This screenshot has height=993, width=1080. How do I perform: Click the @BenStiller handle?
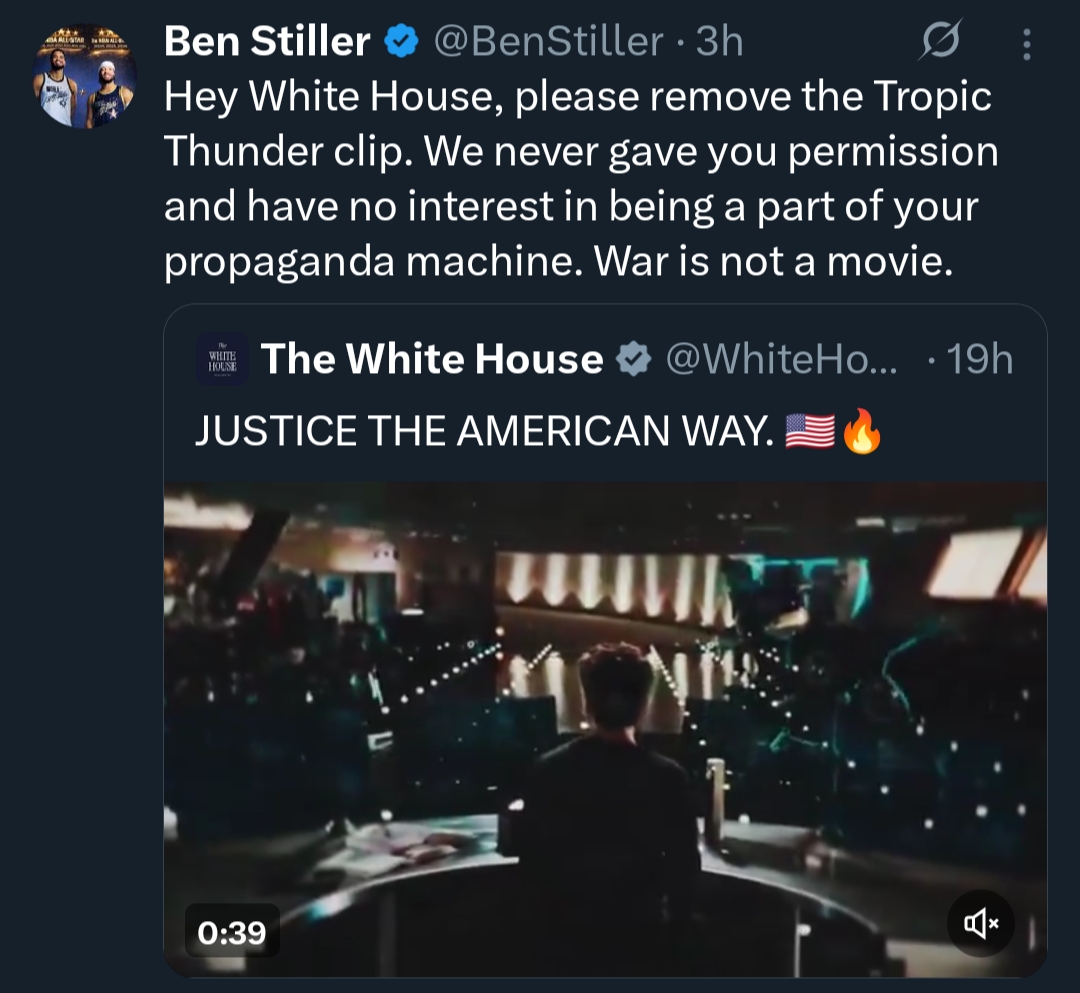click(x=547, y=42)
